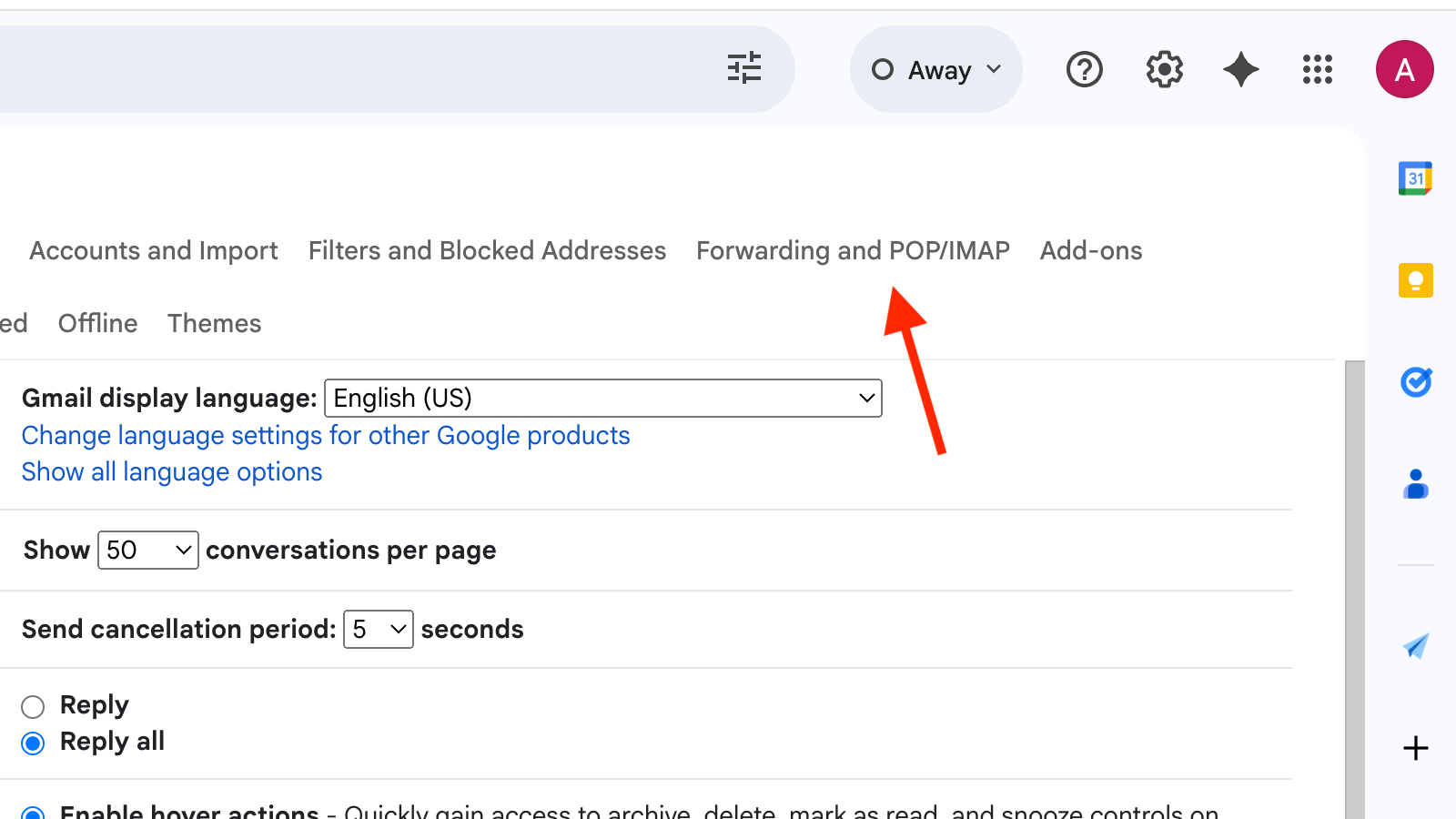Open the account avatar labeled A
The width and height of the screenshot is (1456, 819).
click(1404, 69)
